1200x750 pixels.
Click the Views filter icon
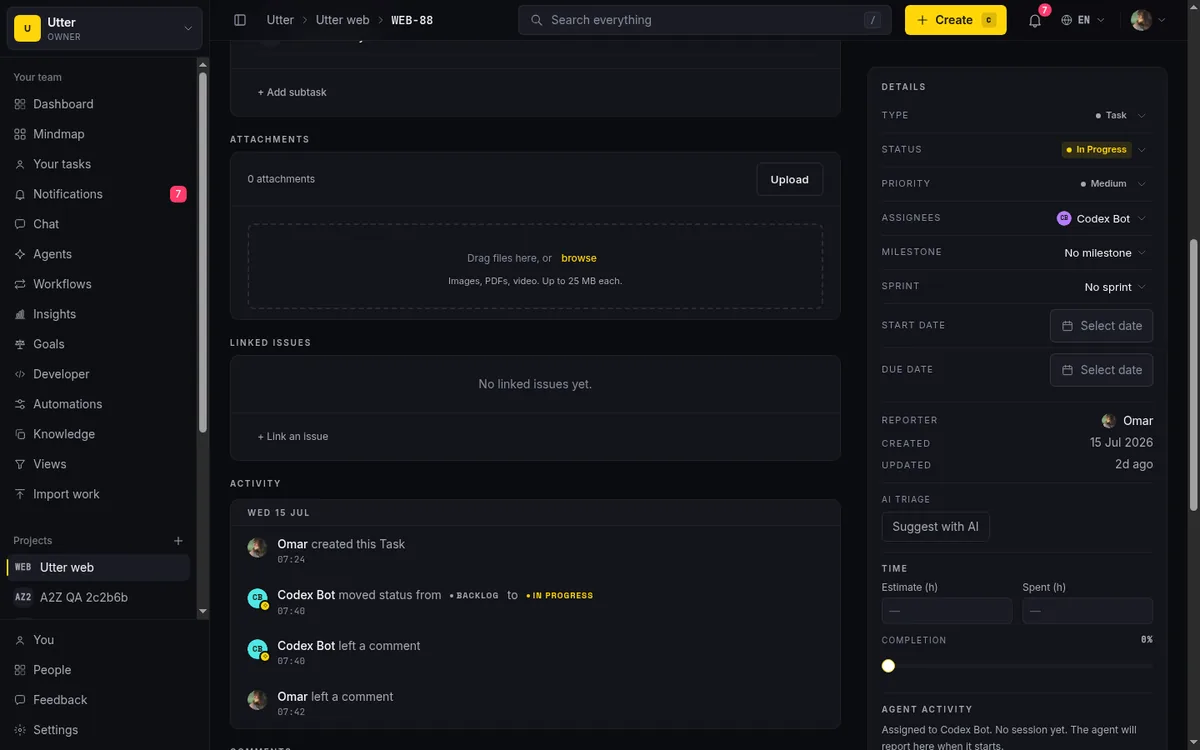coord(20,464)
